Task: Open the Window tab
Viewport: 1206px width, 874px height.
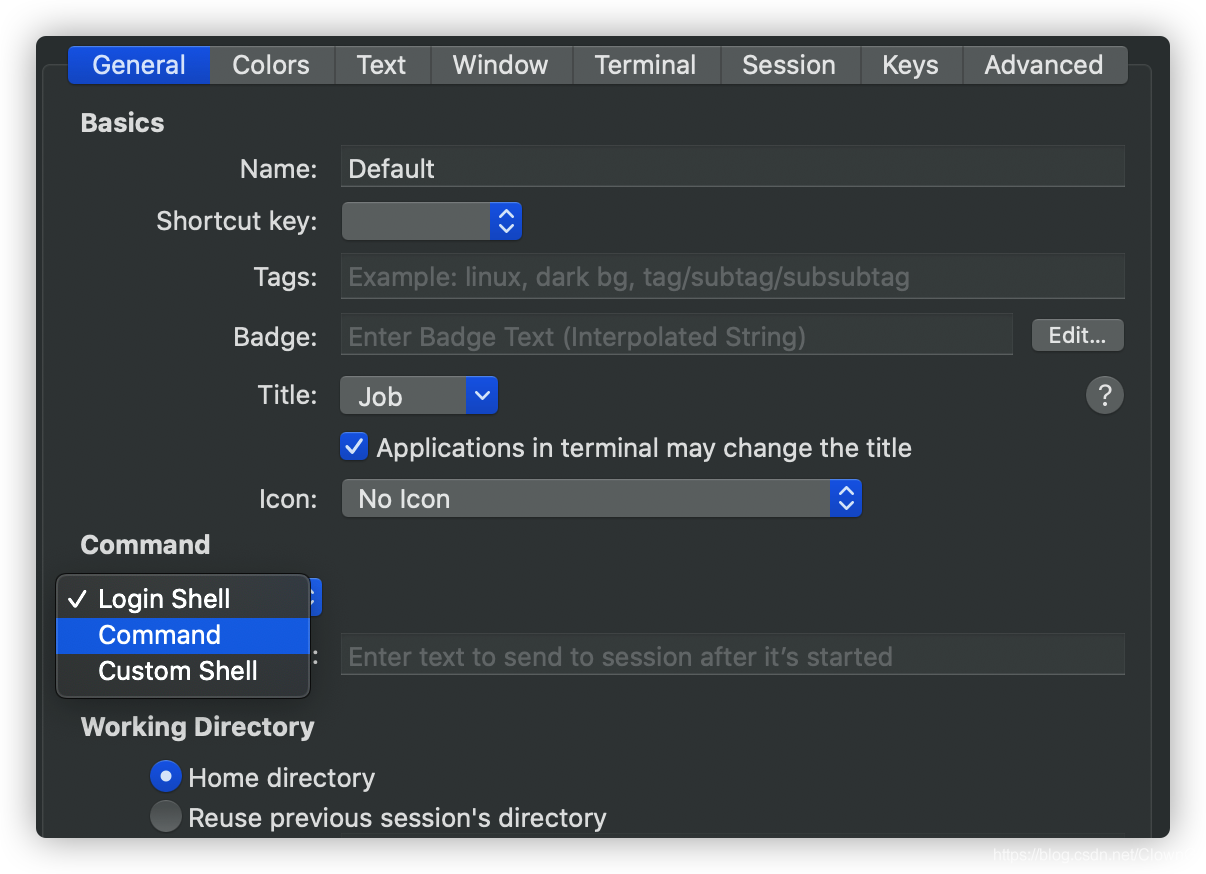Action: click(500, 65)
